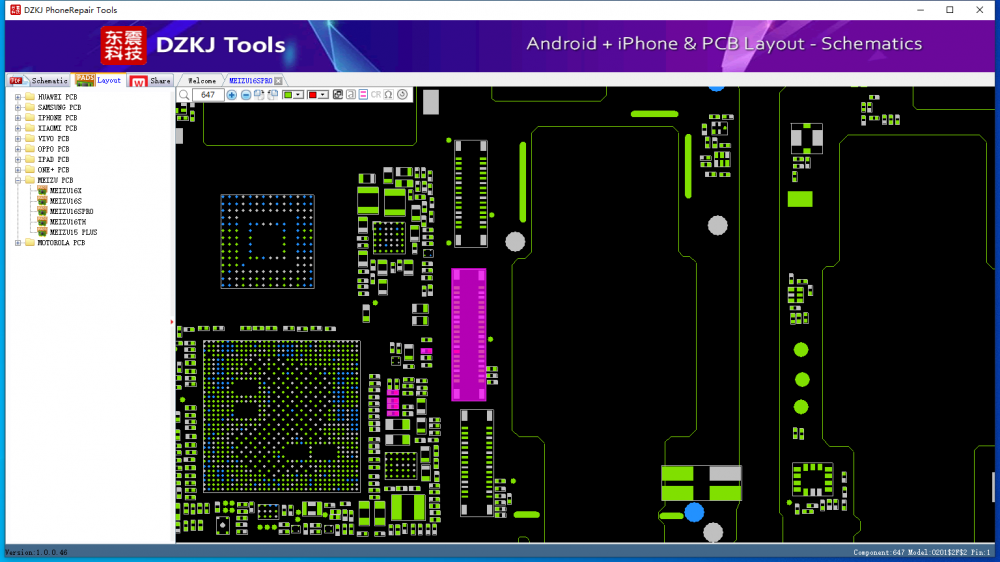Select the SAMSUNG PCB tree label

tap(59, 107)
